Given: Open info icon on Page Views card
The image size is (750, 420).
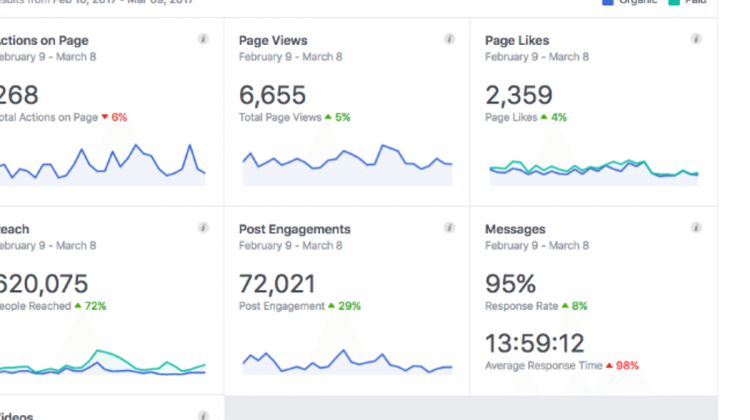Looking at the screenshot, I should [449, 39].
